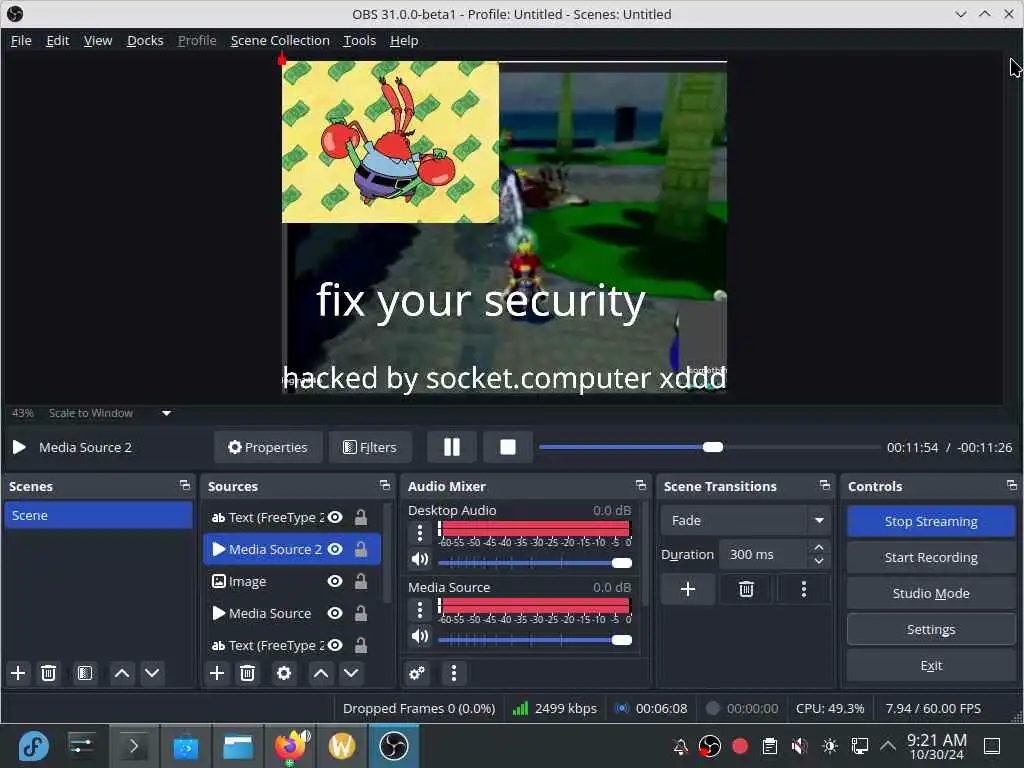This screenshot has height=768, width=1024.
Task: Select the Scene item in Scenes list
Action: coord(98,515)
